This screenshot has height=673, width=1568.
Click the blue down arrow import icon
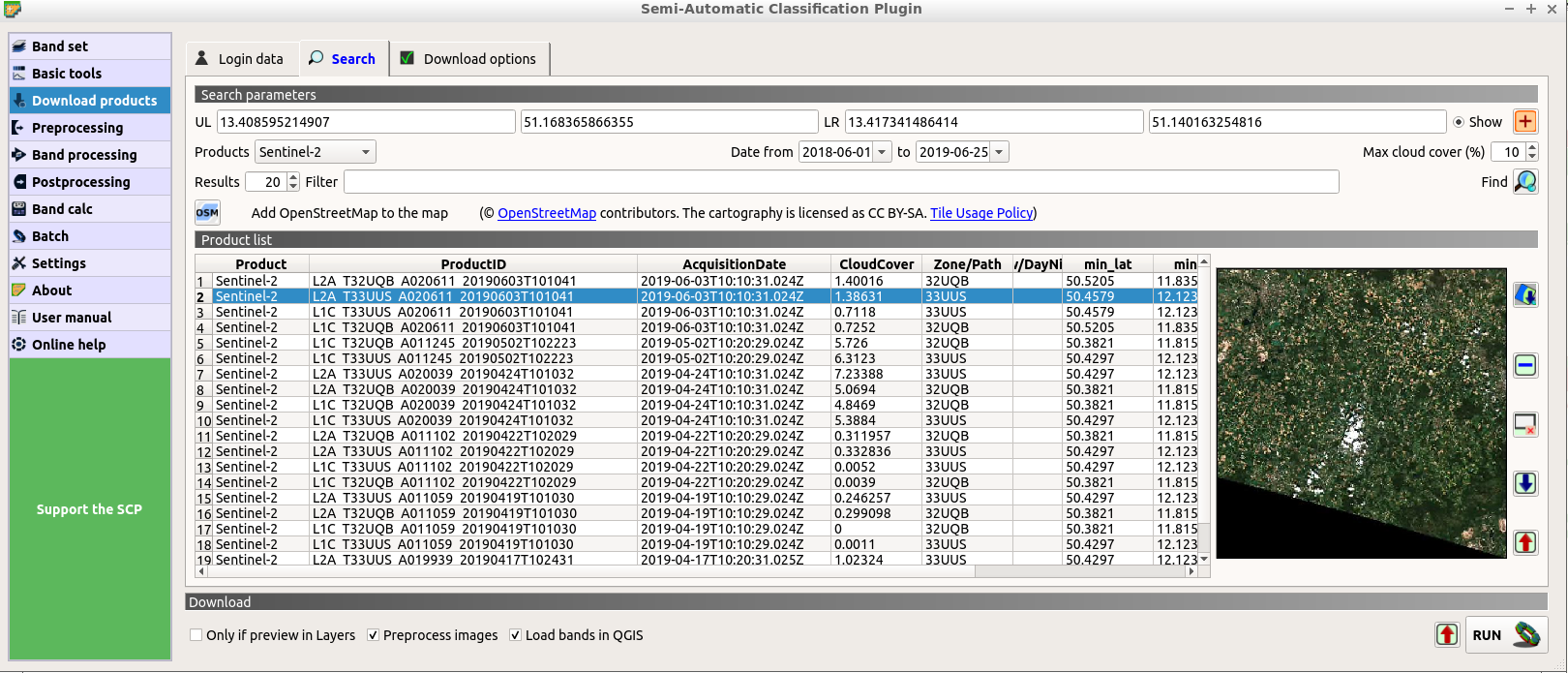tap(1525, 483)
